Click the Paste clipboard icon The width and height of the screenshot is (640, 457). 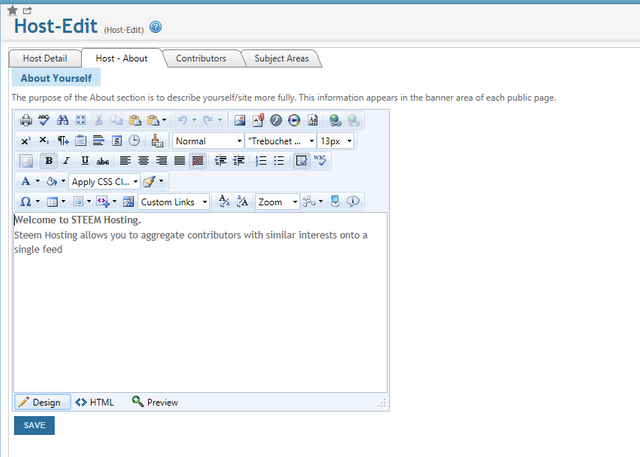tap(135, 120)
